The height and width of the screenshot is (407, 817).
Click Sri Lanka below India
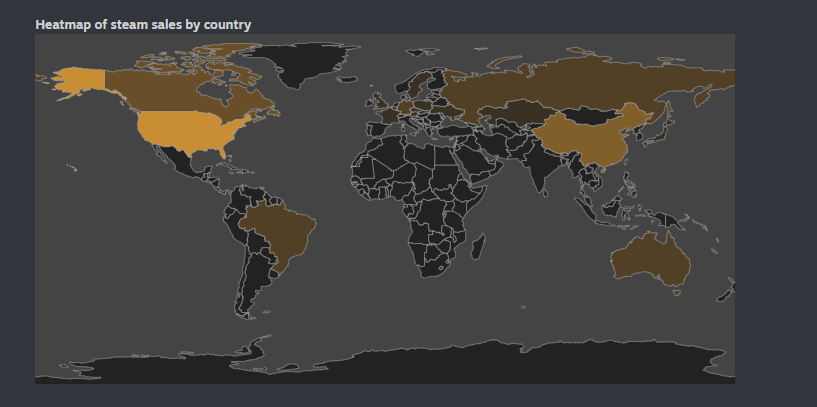(x=546, y=193)
